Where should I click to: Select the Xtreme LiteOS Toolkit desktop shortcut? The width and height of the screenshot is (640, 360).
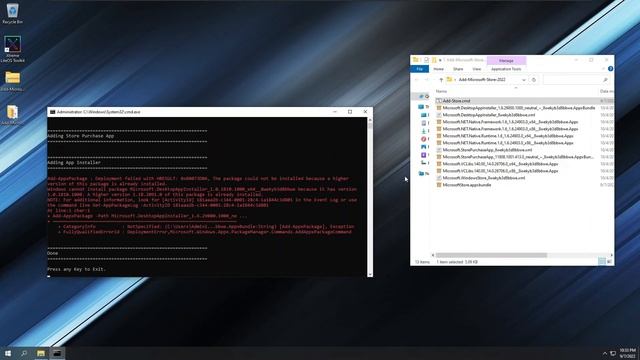pyautogui.click(x=12, y=49)
